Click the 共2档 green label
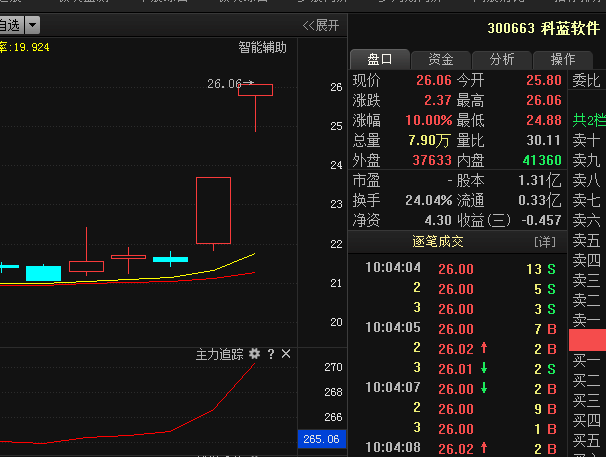This screenshot has width=606, height=457. click(589, 121)
